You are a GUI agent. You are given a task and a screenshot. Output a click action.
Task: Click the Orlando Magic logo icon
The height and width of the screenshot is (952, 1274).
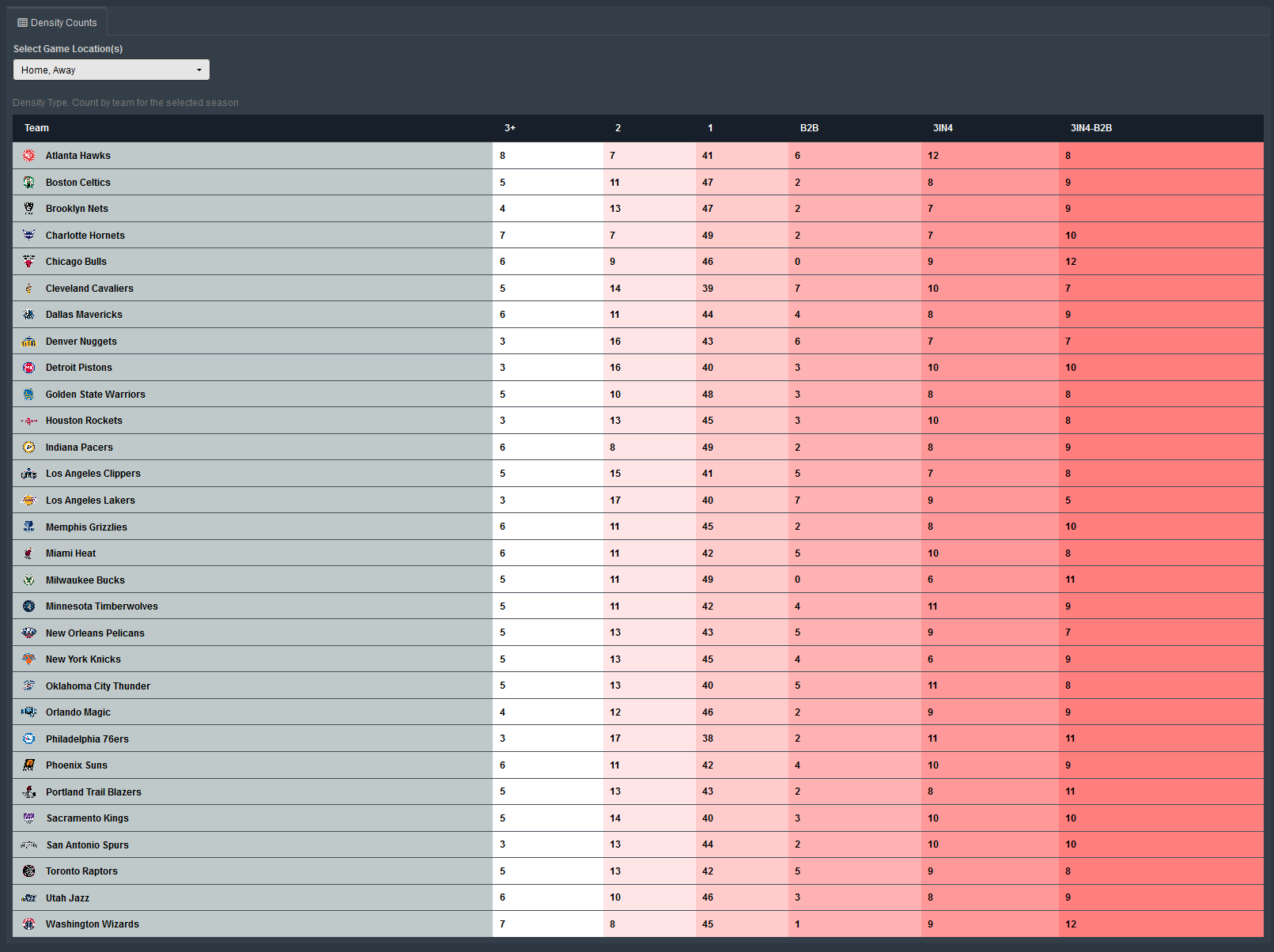coord(29,712)
